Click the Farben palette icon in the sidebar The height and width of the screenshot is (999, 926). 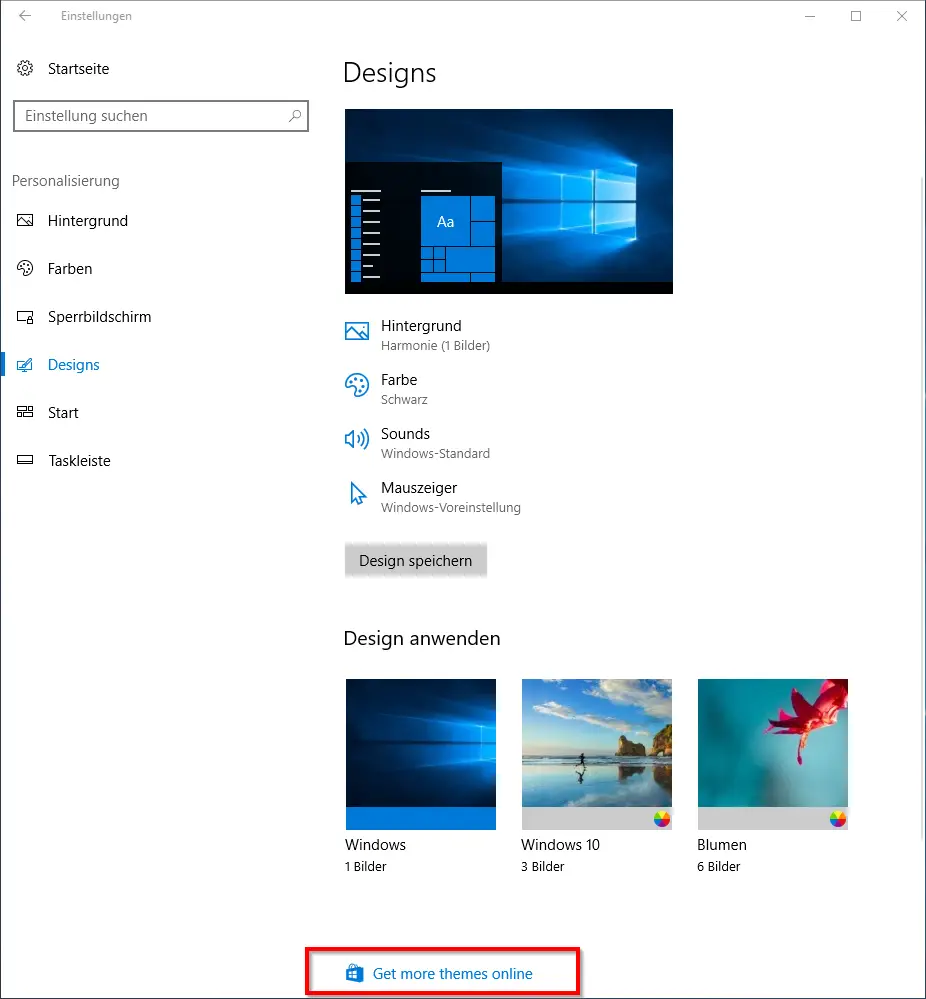click(25, 268)
